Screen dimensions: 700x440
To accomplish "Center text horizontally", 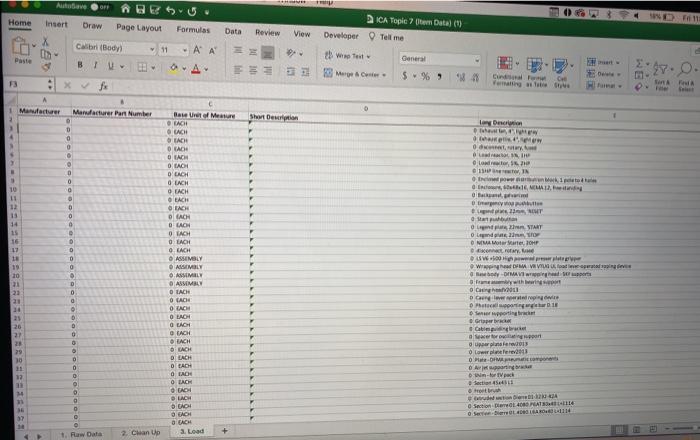I will (253, 71).
